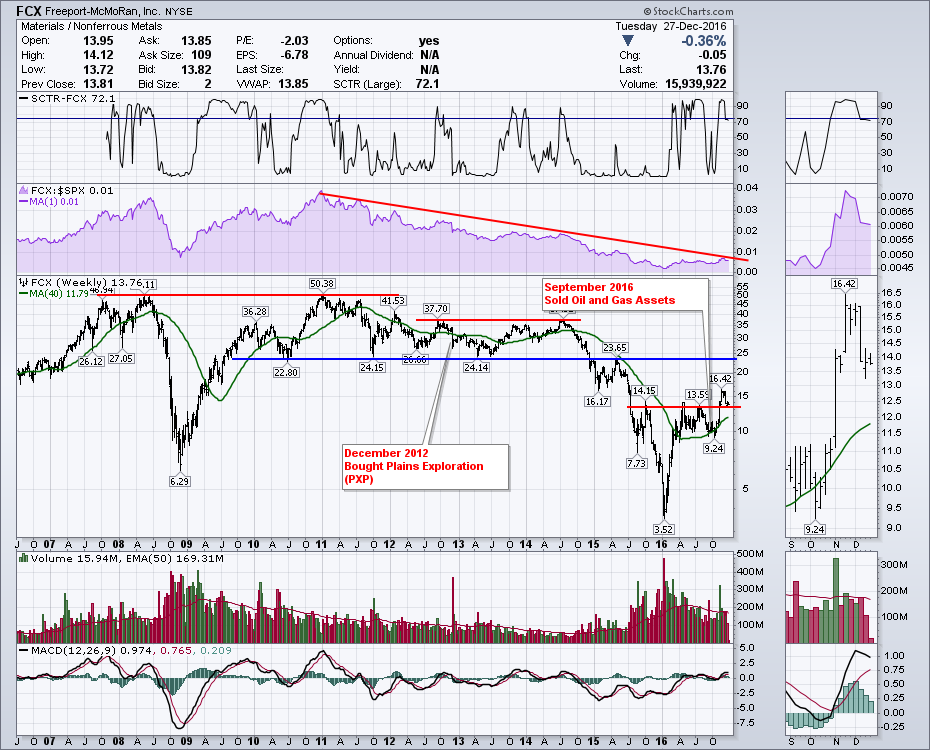Click the 26.12 price label
The image size is (930, 750).
pyautogui.click(x=91, y=361)
